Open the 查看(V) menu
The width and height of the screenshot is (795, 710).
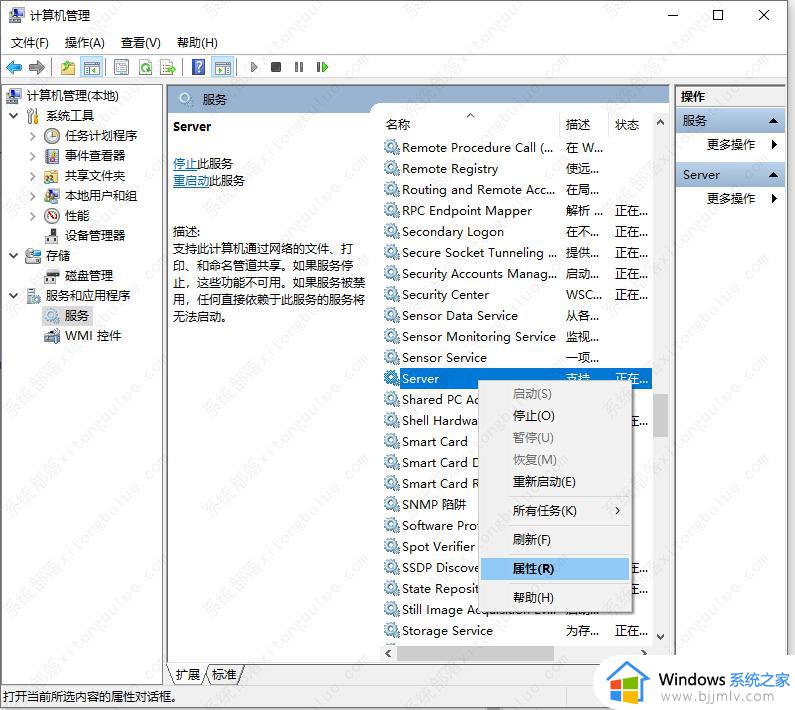(140, 43)
